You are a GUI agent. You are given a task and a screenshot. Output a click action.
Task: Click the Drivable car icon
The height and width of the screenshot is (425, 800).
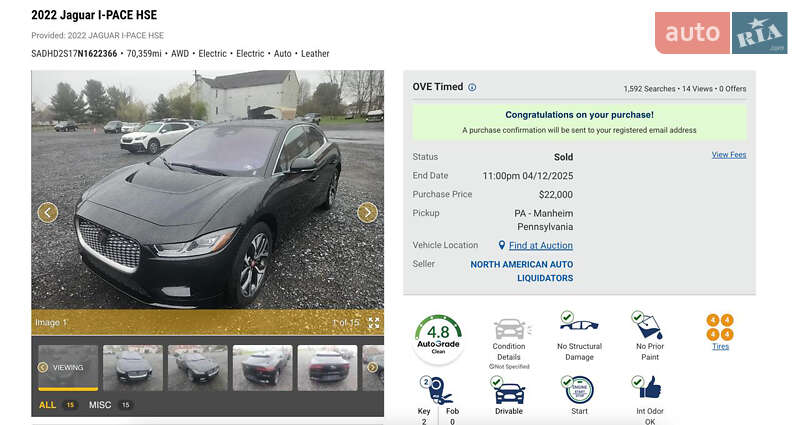[507, 391]
